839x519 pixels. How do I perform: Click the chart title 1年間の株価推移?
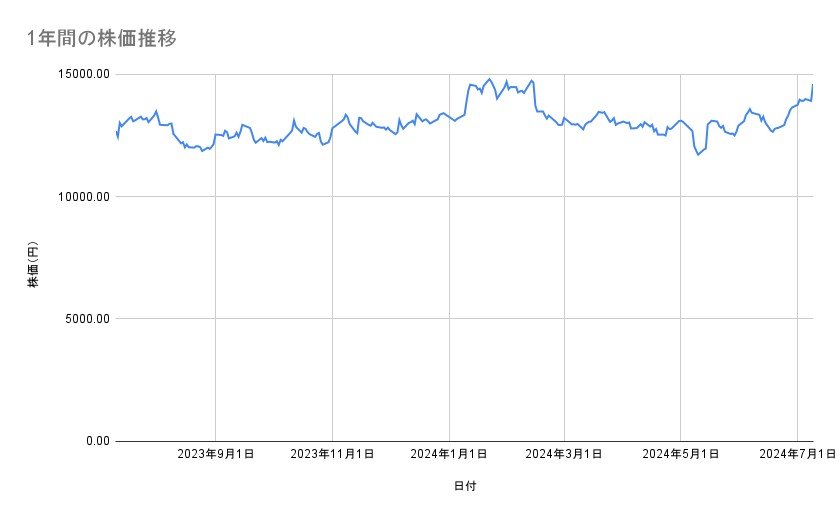[x=104, y=38]
